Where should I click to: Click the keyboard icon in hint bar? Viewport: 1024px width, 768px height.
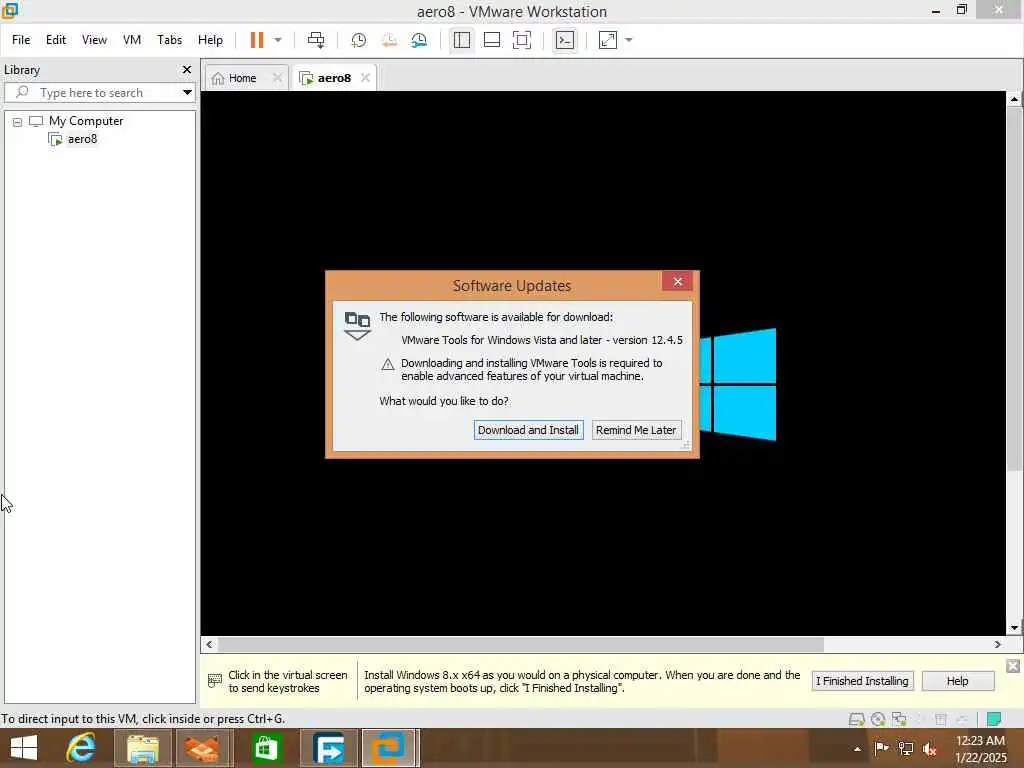pyautogui.click(x=215, y=681)
